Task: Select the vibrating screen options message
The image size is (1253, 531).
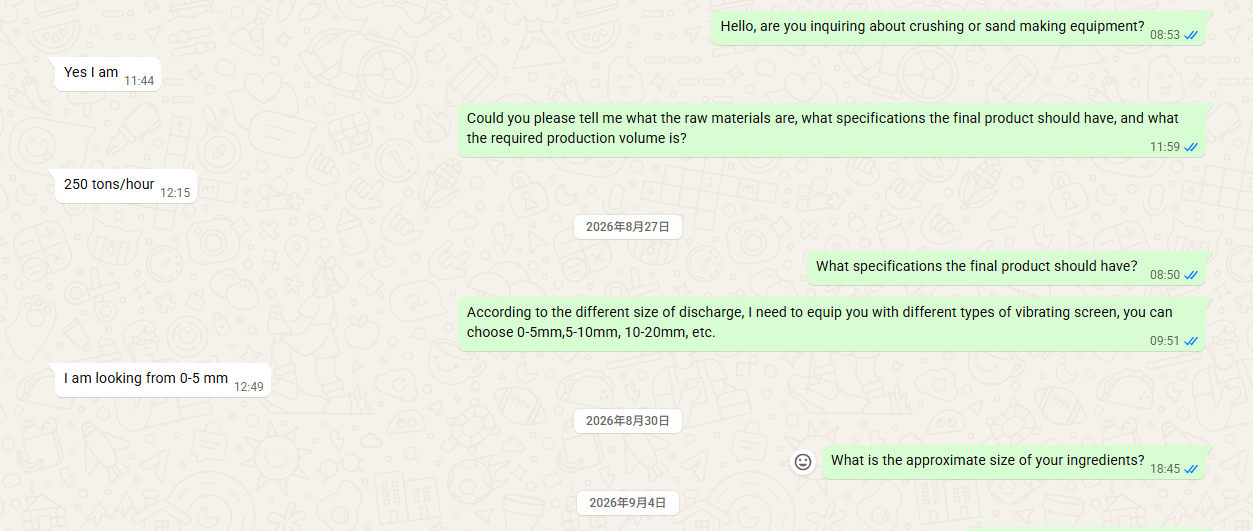Action: point(831,324)
